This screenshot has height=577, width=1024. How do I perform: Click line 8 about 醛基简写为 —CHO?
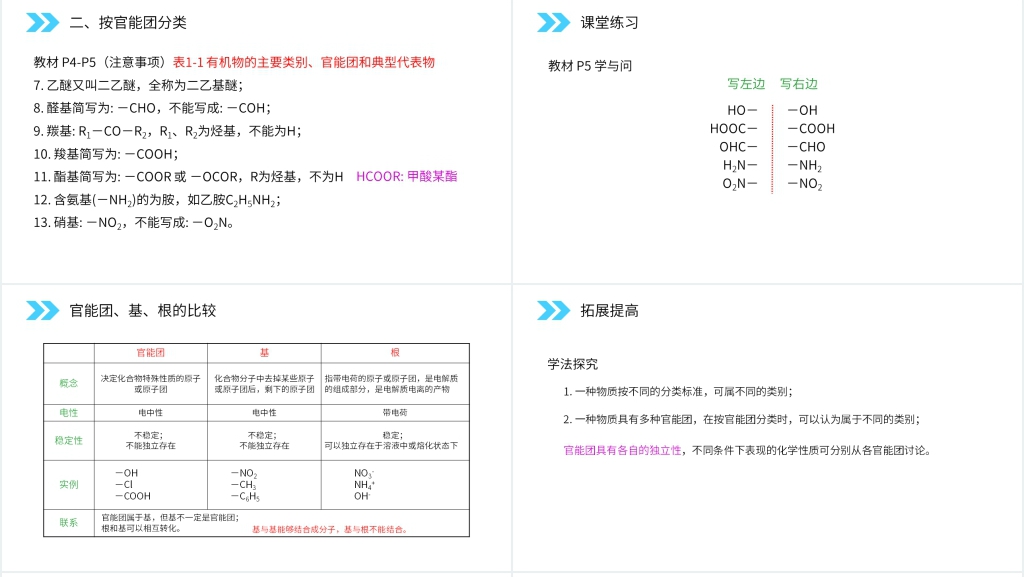152,108
